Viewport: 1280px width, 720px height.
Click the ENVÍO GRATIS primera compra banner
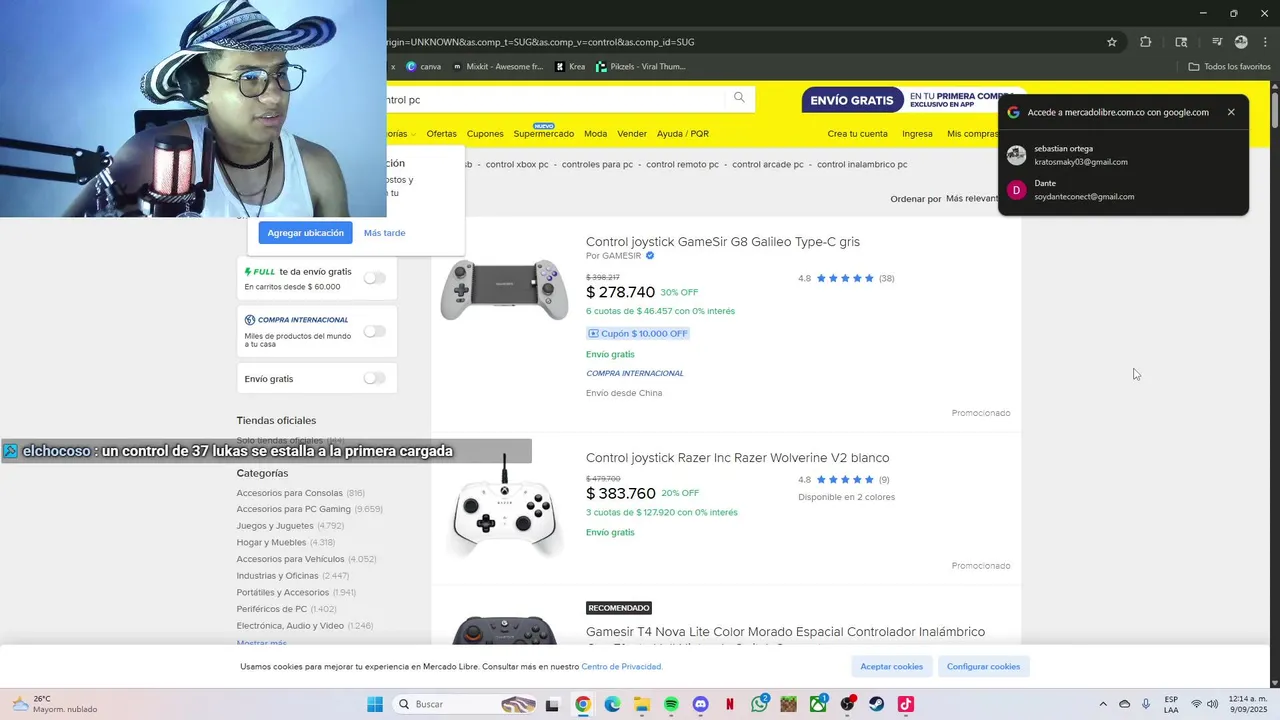pyautogui.click(x=908, y=100)
